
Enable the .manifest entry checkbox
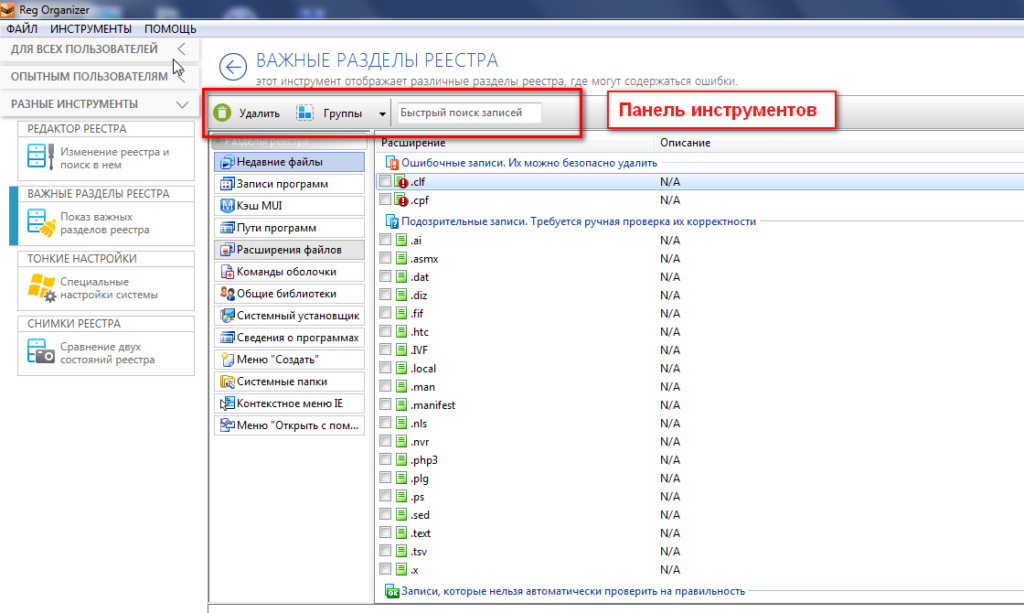click(x=386, y=405)
